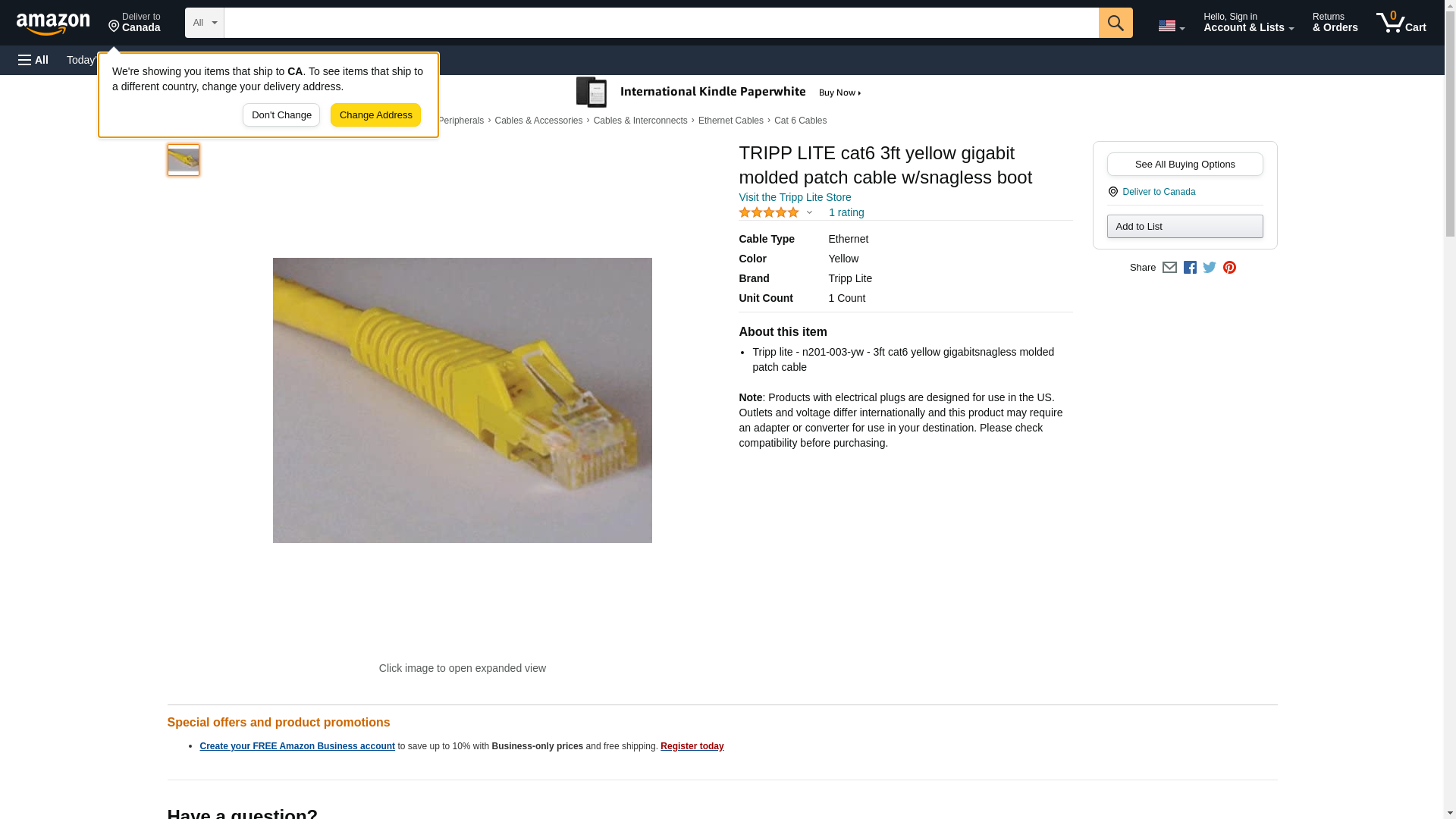This screenshot has width=1456, height=819.
Task: Open Returns & Orders
Action: pos(1335,23)
